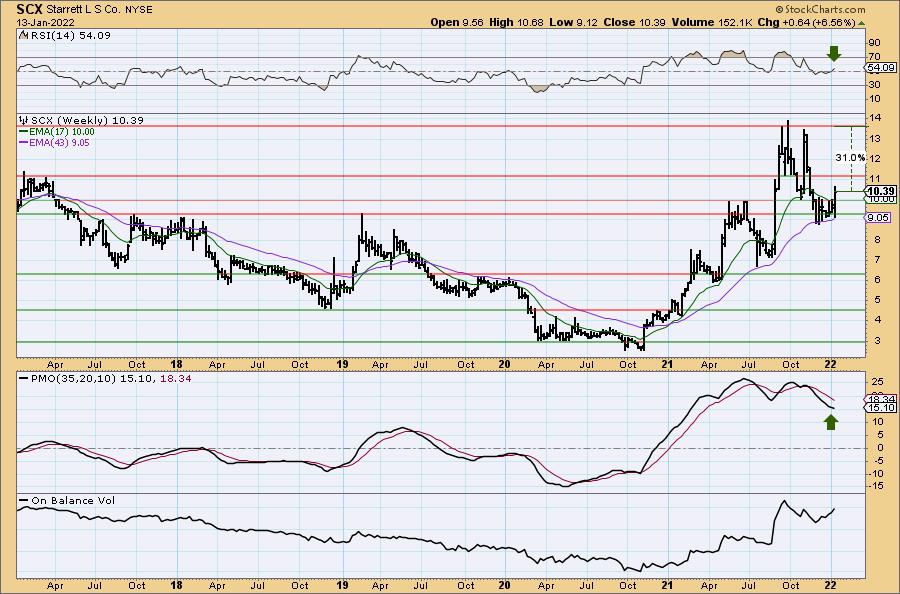Viewport: 900px width, 594px height.
Task: Click the 15.10 PMO value tag
Action: pos(880,407)
